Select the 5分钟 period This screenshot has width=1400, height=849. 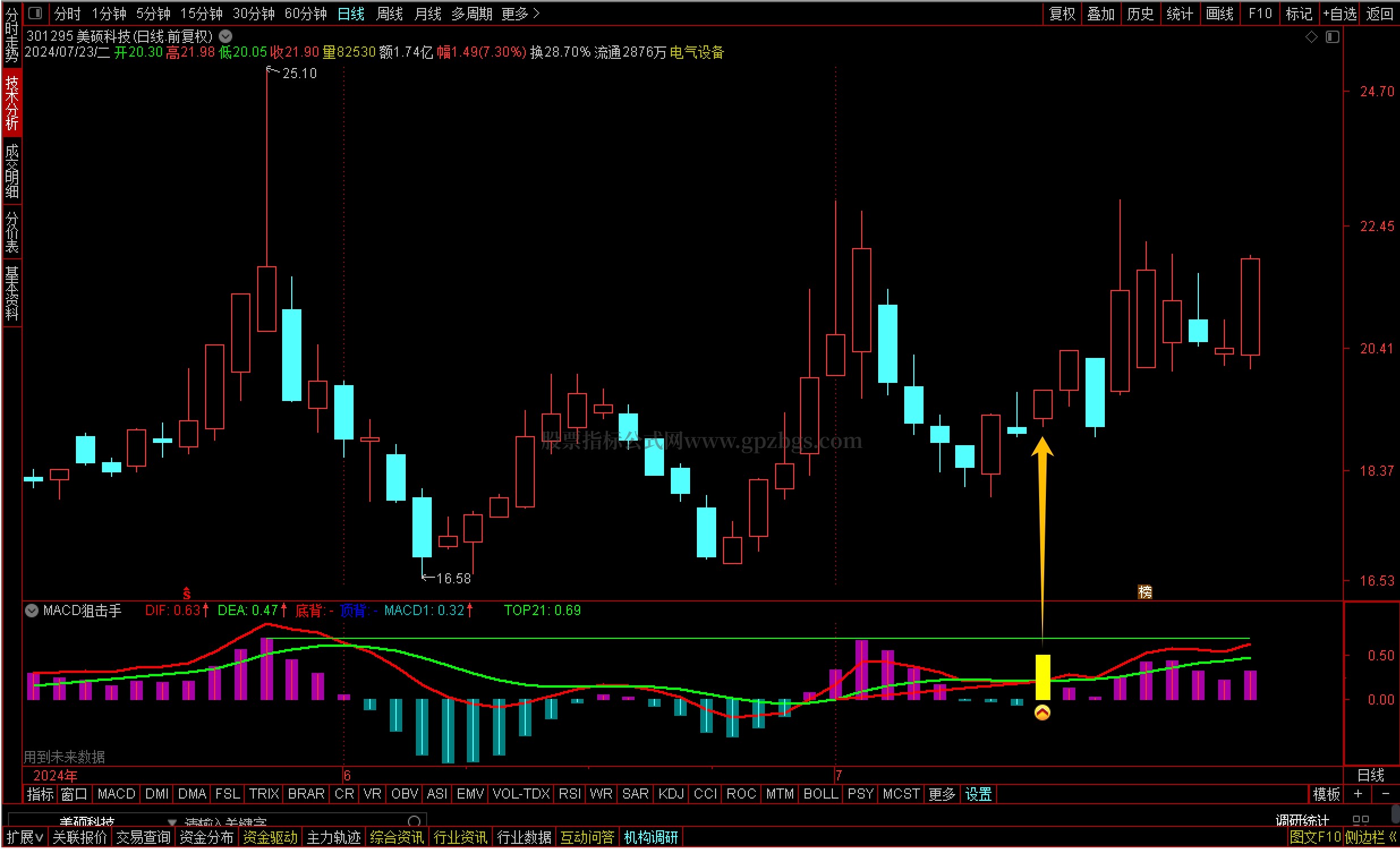(154, 13)
